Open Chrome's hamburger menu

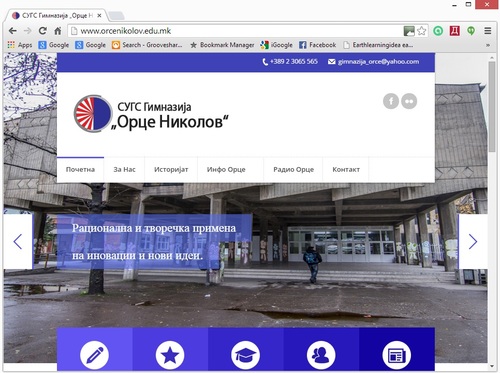(x=488, y=31)
